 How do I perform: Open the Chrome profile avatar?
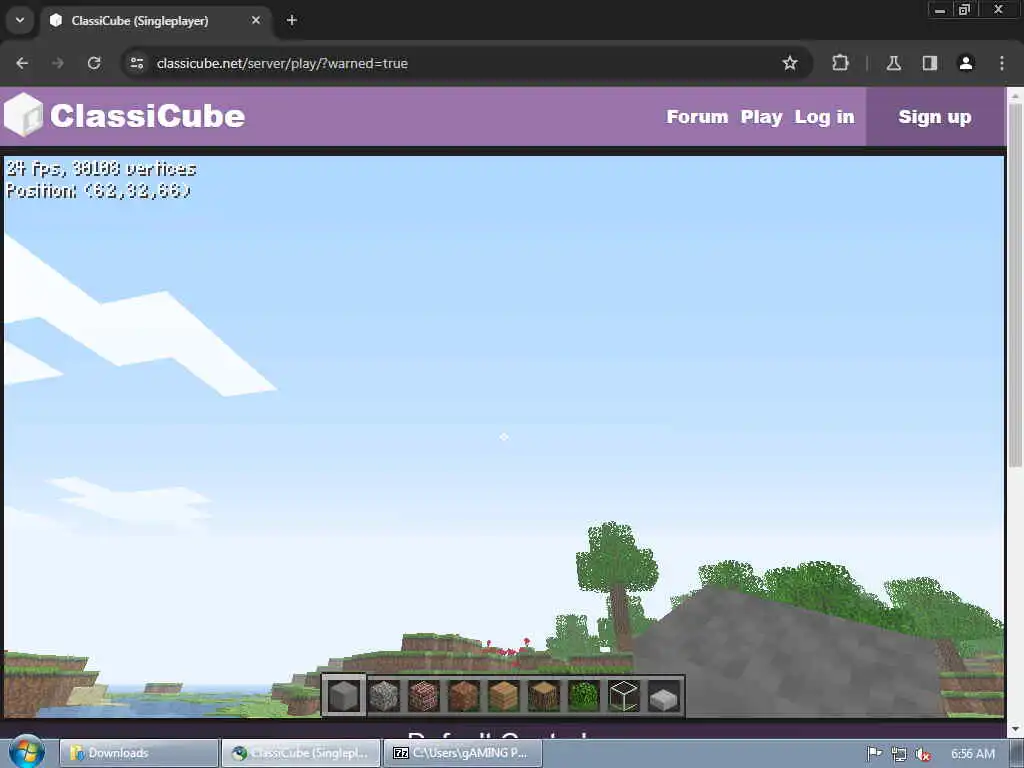click(x=966, y=63)
